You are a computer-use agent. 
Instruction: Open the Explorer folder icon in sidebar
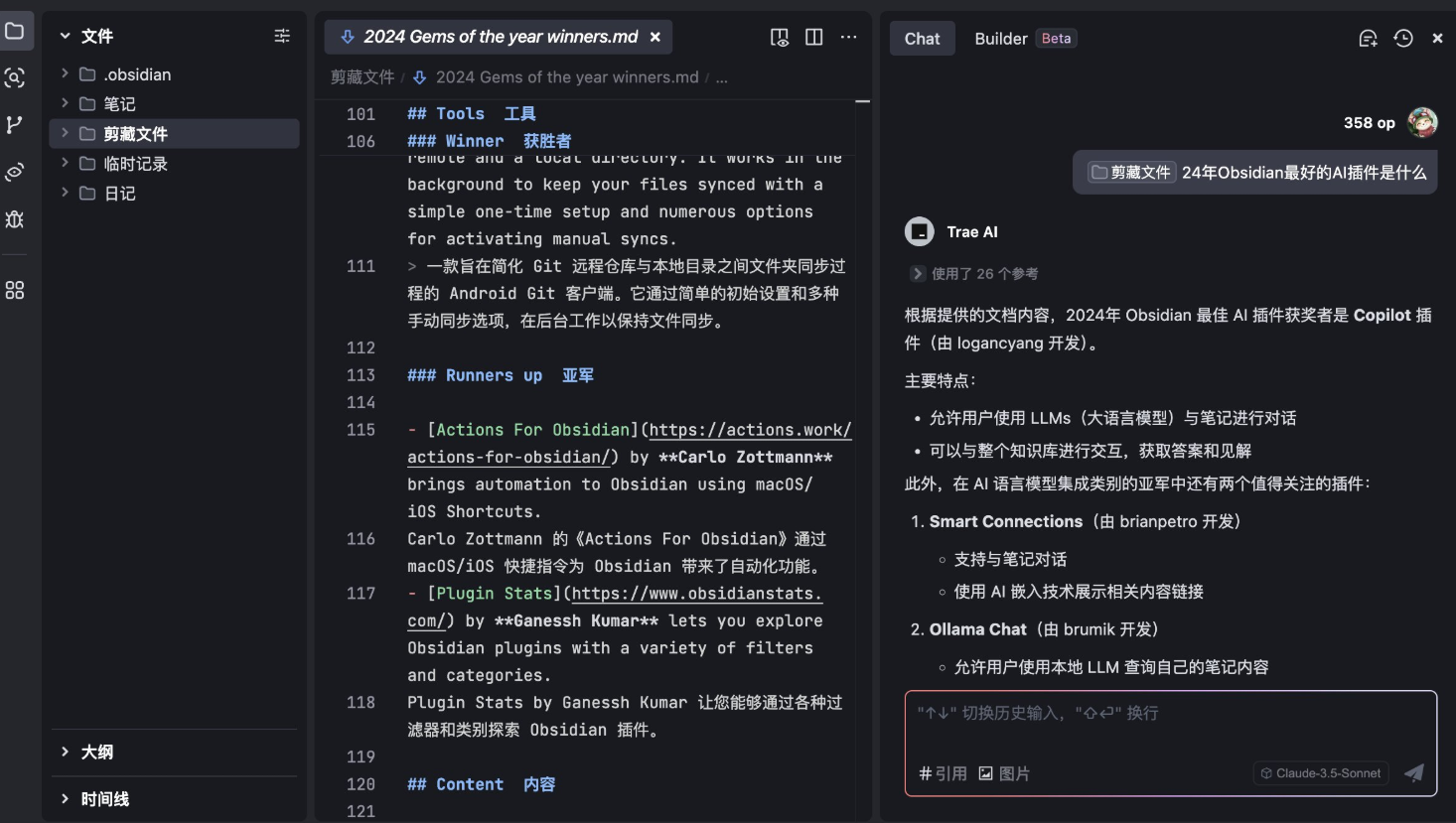pyautogui.click(x=15, y=31)
